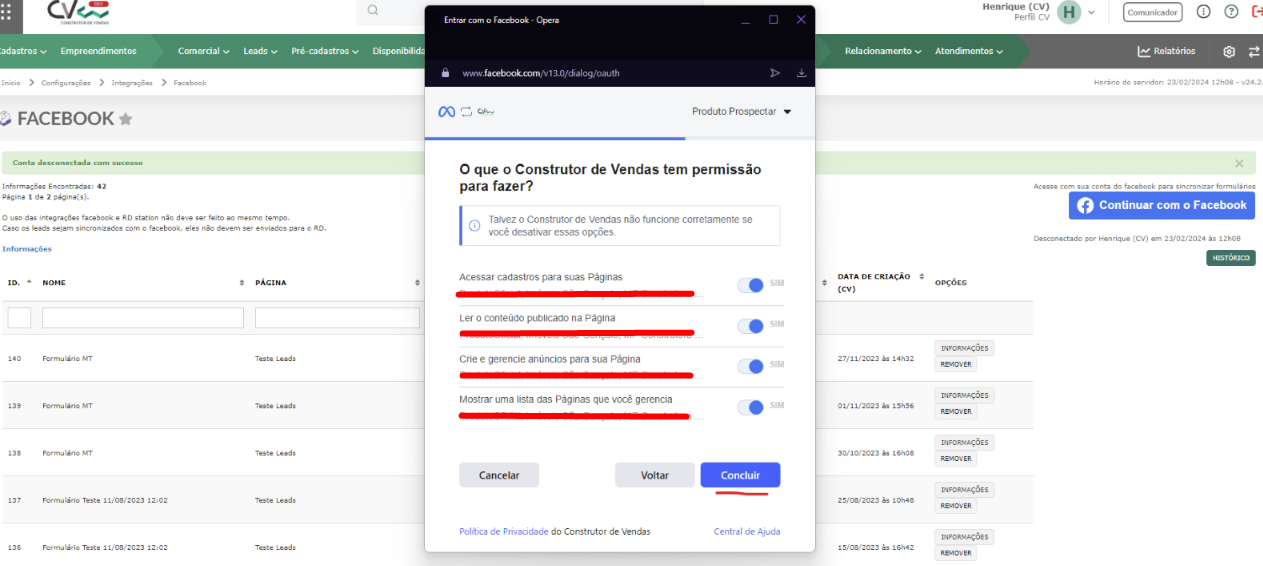
Task: Open the apps grid menu icon
Action: click(5, 12)
